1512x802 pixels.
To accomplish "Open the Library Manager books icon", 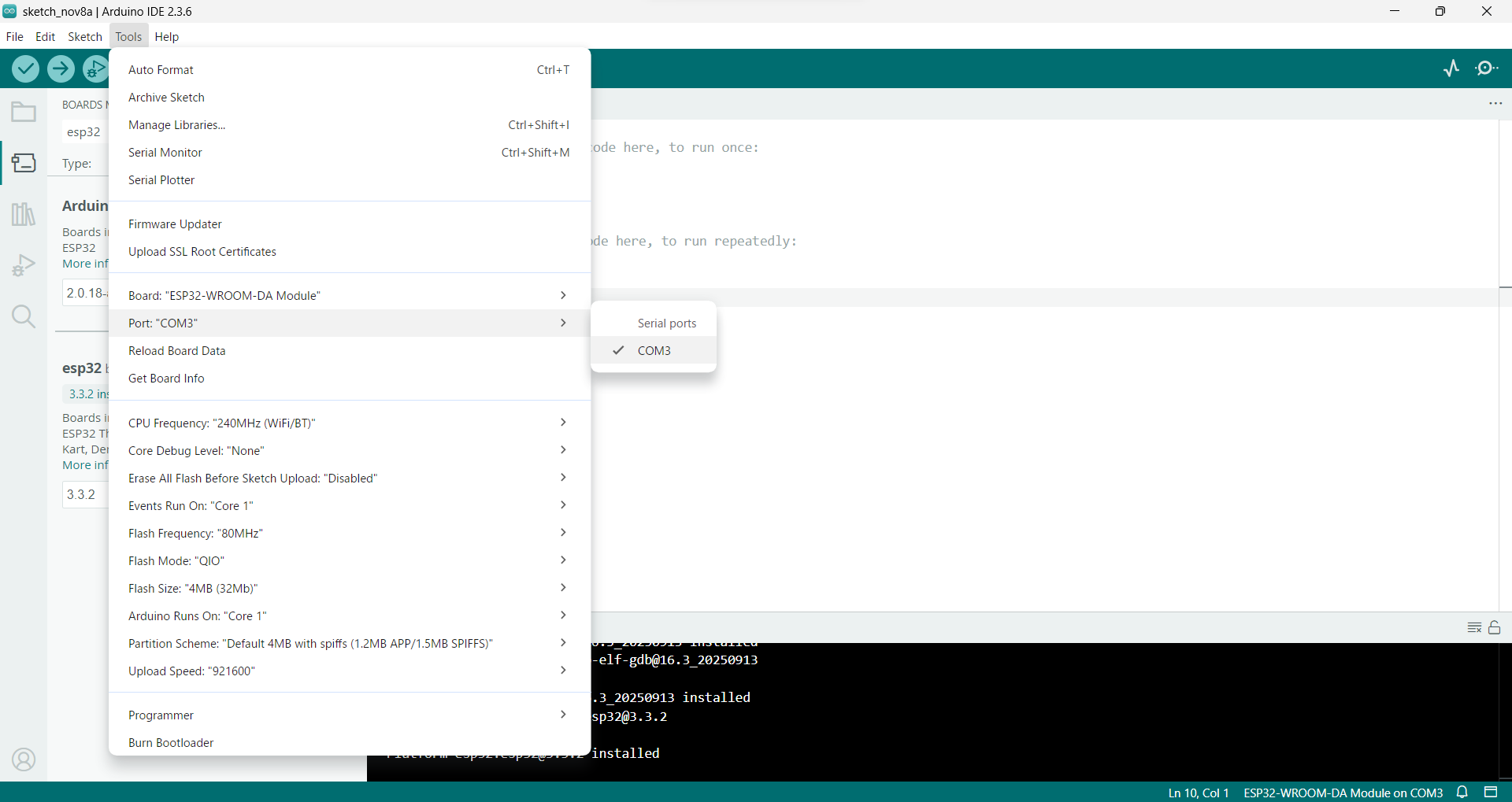I will click(x=24, y=214).
